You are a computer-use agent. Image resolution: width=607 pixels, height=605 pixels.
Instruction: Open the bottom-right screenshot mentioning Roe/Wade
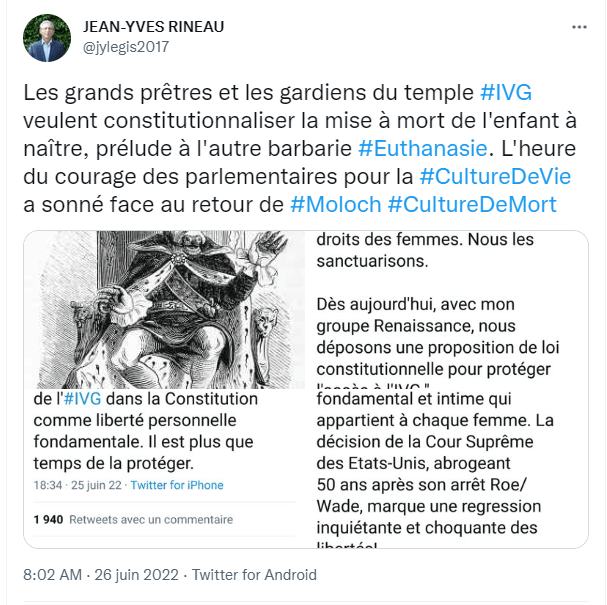click(447, 469)
